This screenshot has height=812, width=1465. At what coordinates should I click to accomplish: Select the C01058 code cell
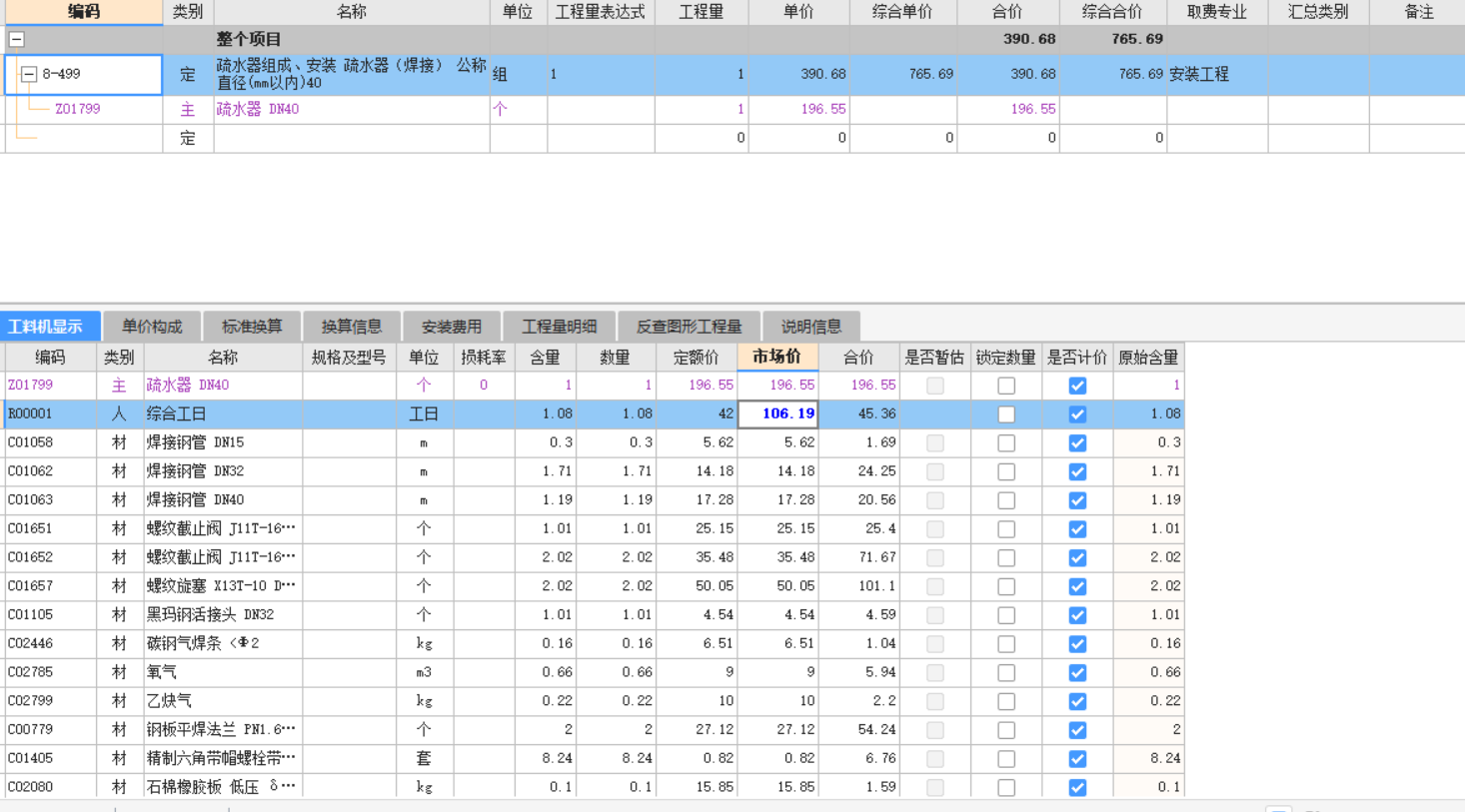pos(50,442)
